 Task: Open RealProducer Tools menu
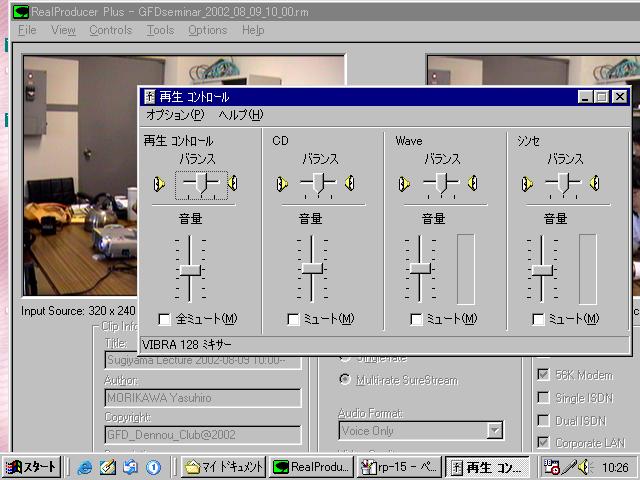[x=160, y=30]
